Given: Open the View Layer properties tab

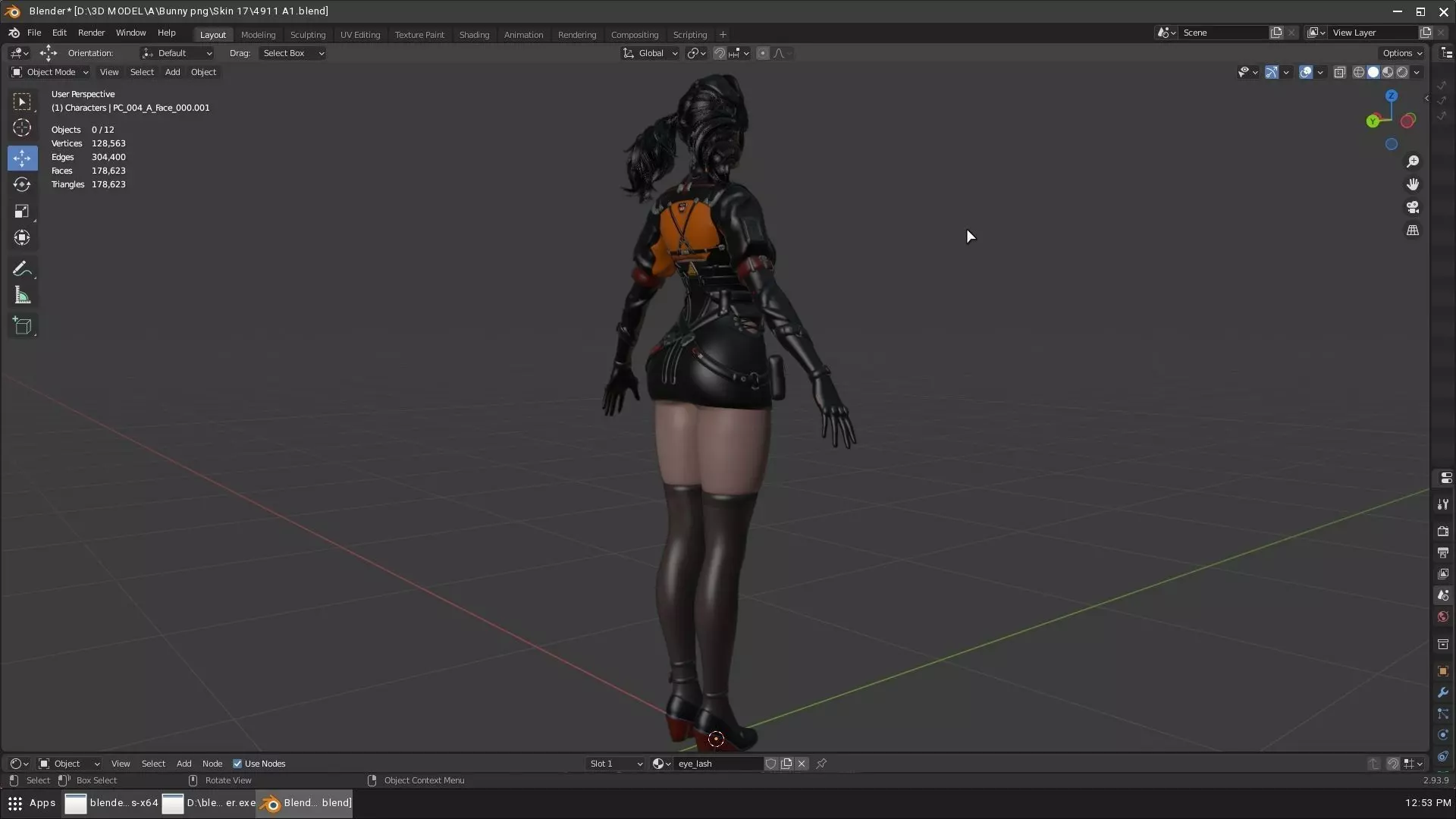Looking at the screenshot, I should tap(1443, 574).
